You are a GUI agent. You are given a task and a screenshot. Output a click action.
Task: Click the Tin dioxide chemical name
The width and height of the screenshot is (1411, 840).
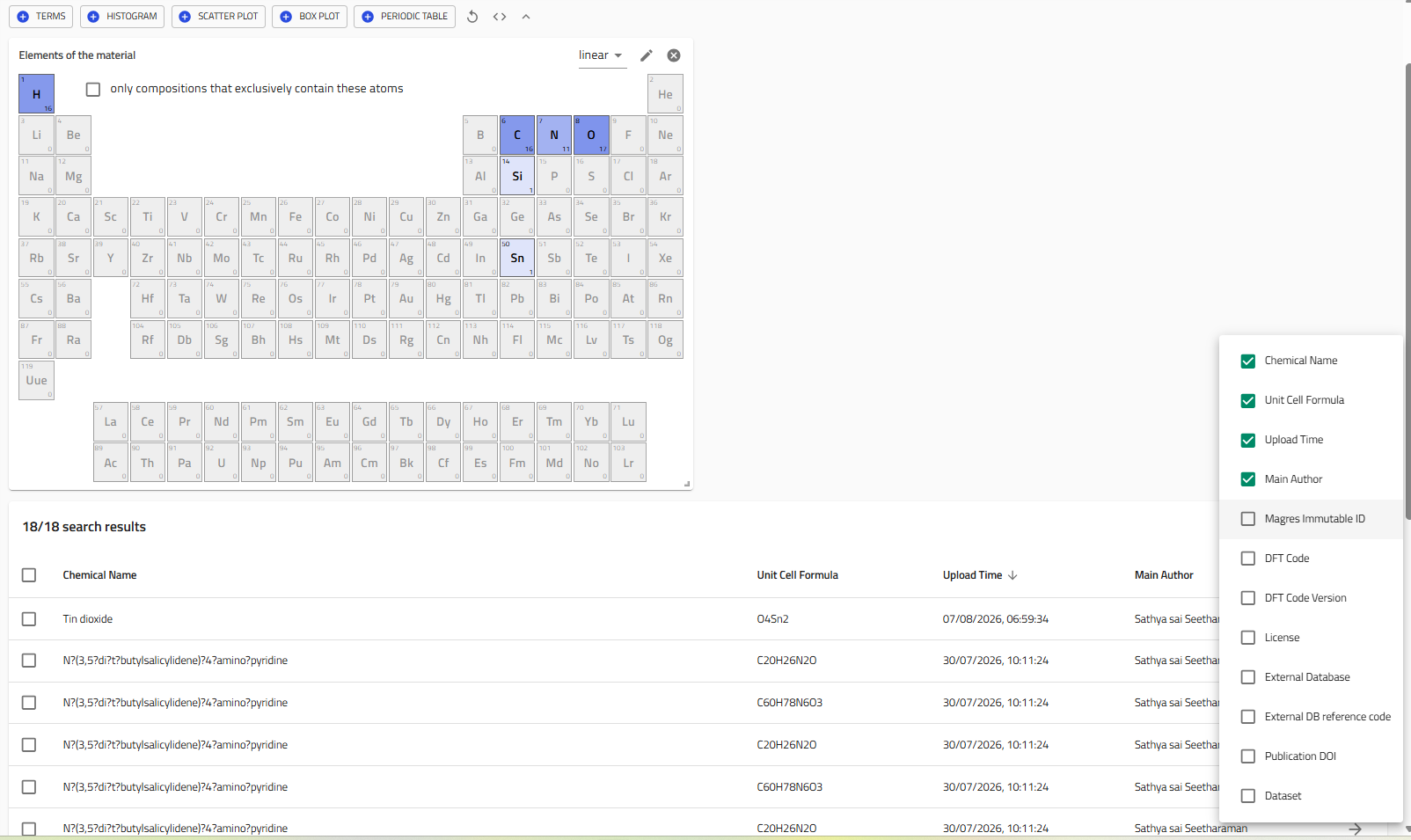point(88,619)
